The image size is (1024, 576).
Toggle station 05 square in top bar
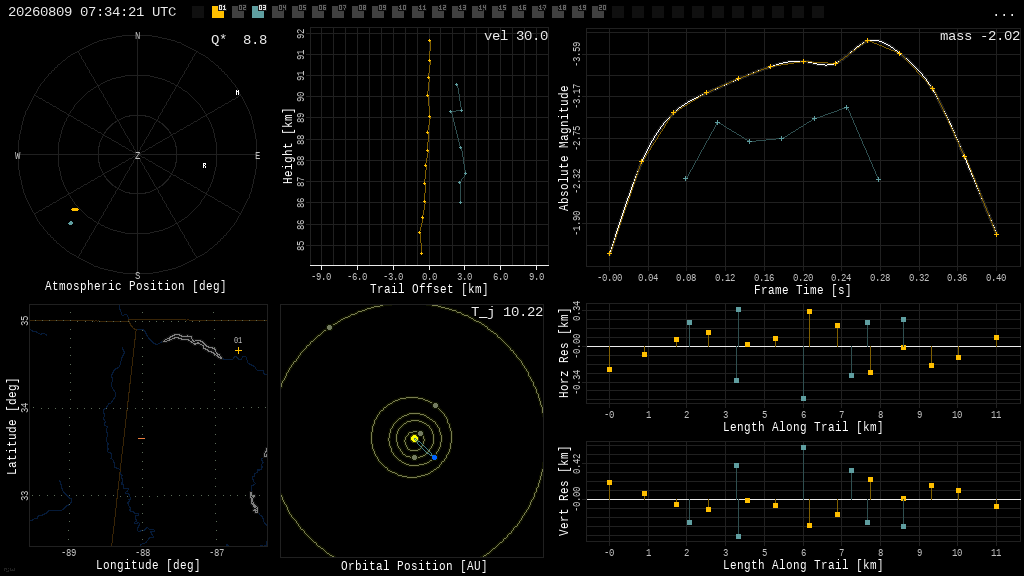[x=298, y=12]
